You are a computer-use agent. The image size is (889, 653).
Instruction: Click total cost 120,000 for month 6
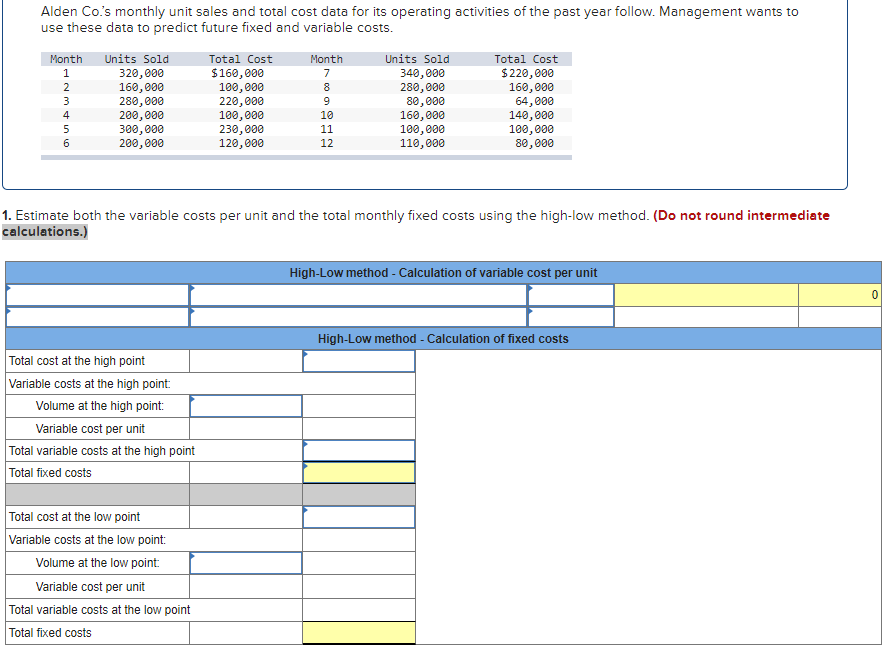pyautogui.click(x=242, y=143)
